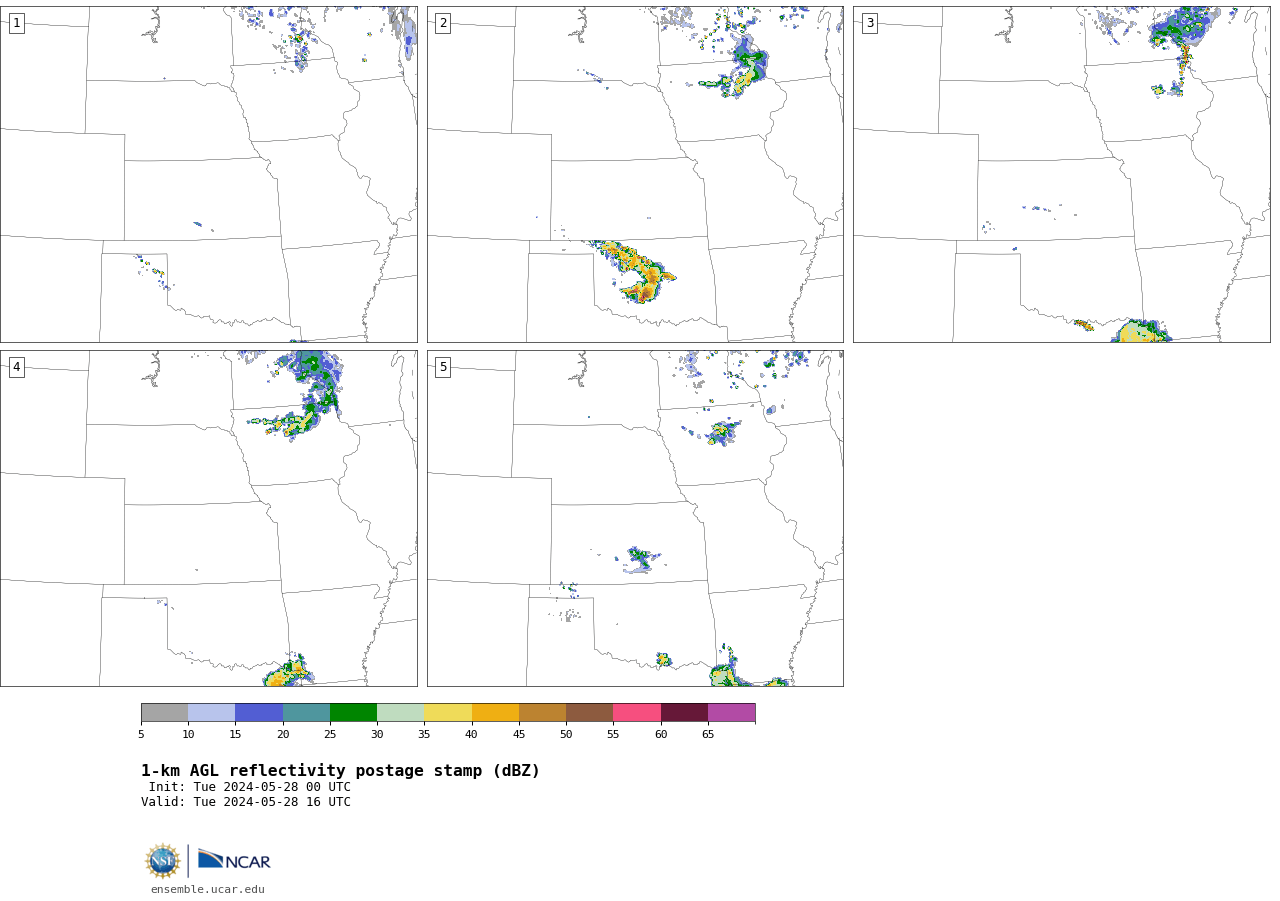Click the member number 1 label box
This screenshot has height=901, width=1280.
click(16, 23)
